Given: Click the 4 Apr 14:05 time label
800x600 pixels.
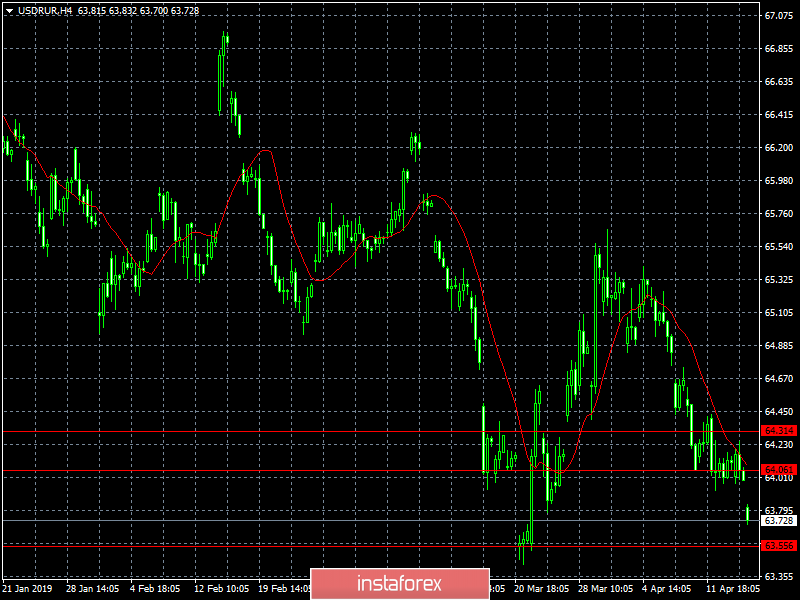Looking at the screenshot, I should coord(667,588).
